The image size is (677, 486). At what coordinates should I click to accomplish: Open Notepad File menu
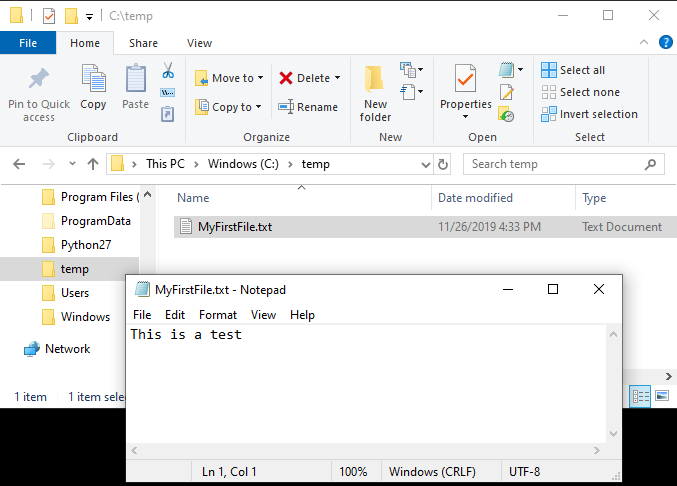[142, 315]
